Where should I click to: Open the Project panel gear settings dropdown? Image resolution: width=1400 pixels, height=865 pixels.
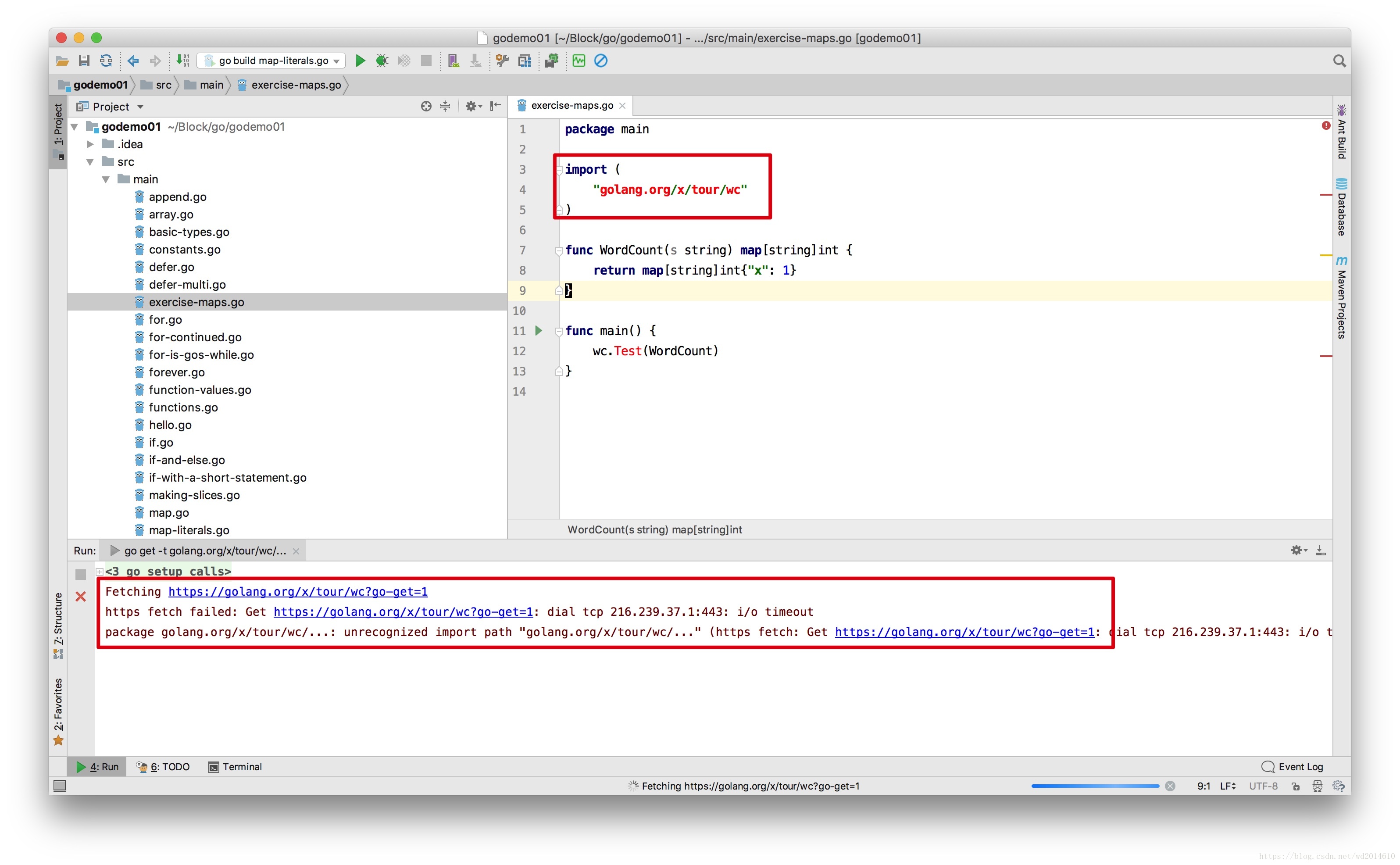point(473,107)
